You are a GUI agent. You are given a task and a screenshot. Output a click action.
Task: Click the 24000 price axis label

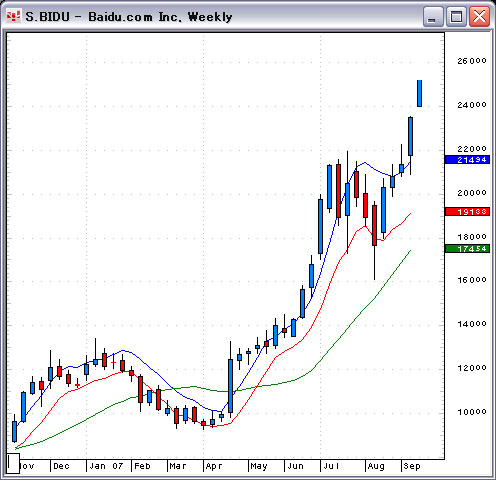coord(472,105)
